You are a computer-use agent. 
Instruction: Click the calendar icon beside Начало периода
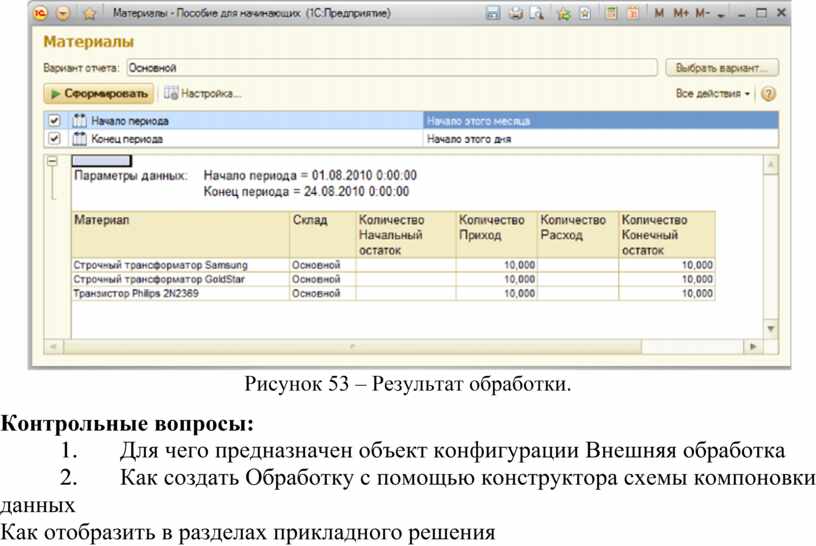click(x=79, y=121)
